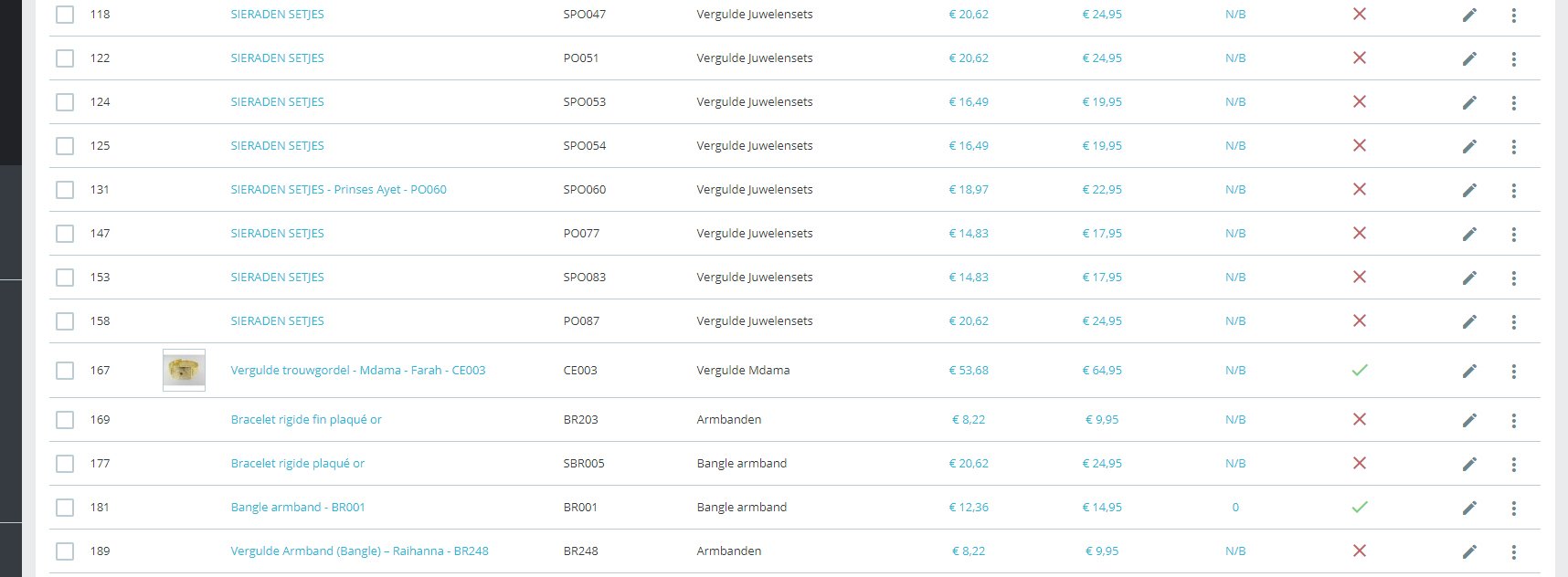Tick the checkbox for product 169

click(65, 420)
